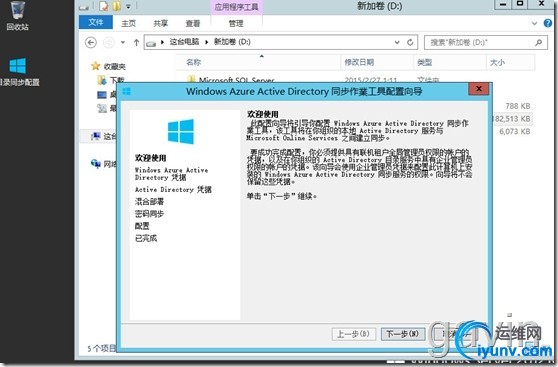This screenshot has height=367, width=558.
Task: Switch to the 管理 ribbon tab
Action: 236,23
